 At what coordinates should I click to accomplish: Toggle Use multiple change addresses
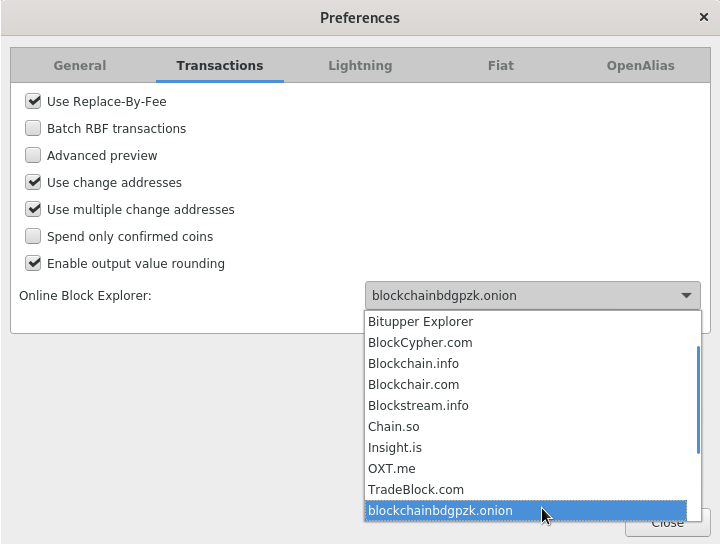pyautogui.click(x=33, y=210)
